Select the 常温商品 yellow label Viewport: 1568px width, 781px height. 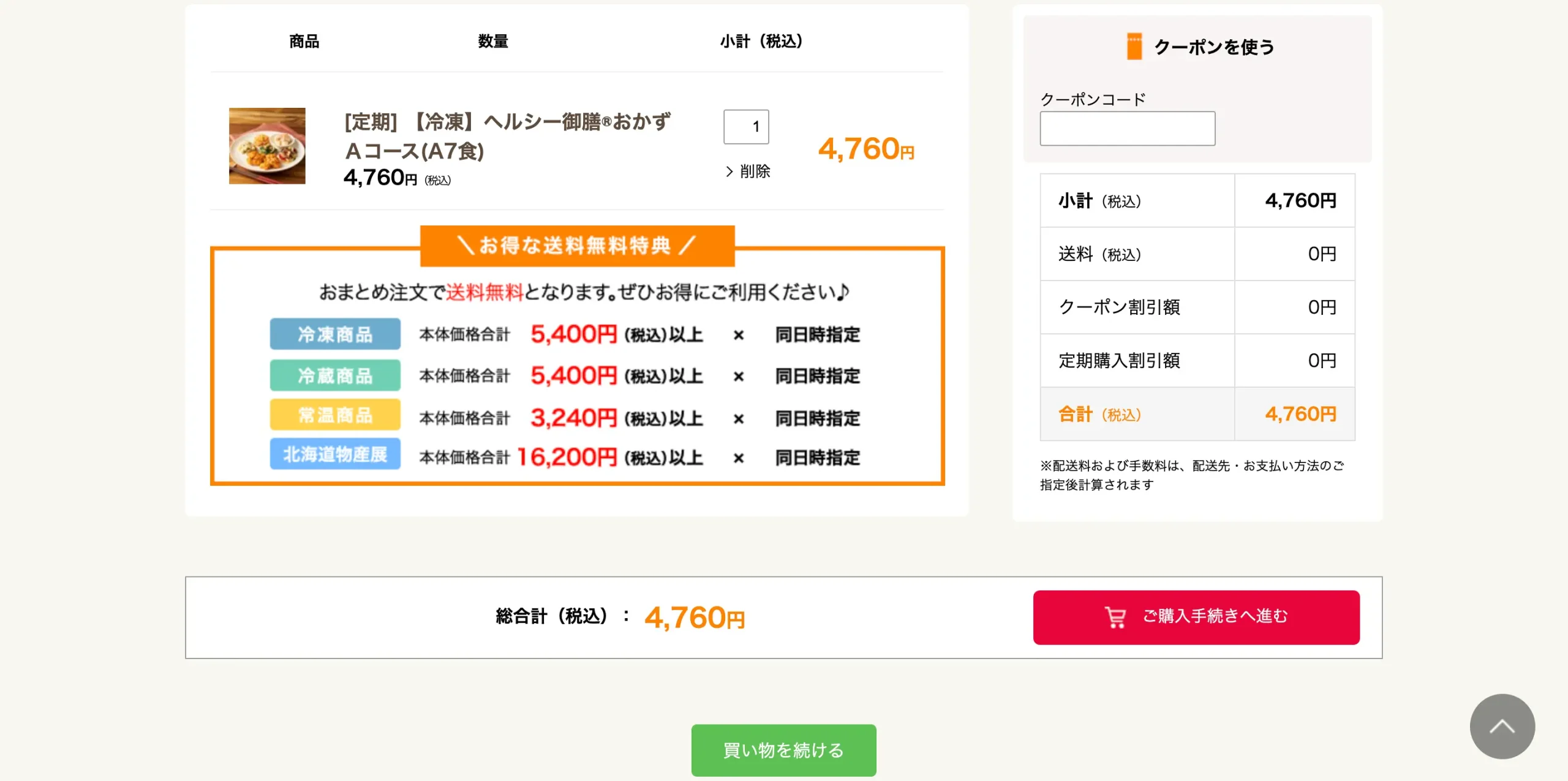click(335, 415)
